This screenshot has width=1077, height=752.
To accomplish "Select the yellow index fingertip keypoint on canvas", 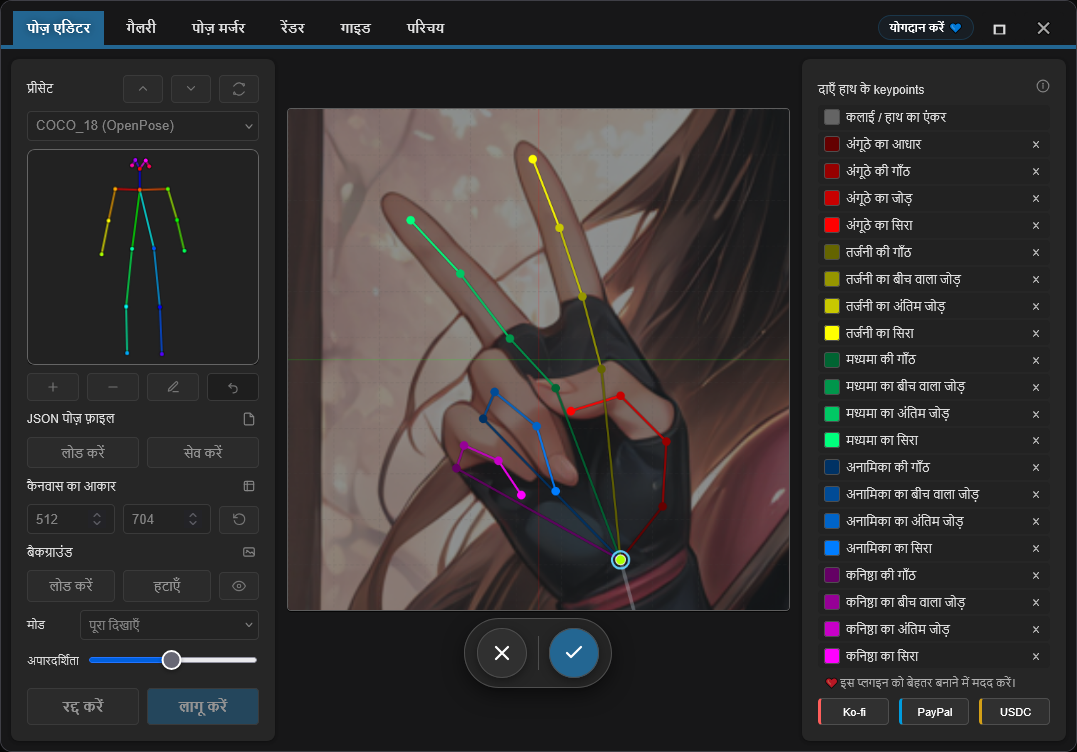I will click(532, 159).
